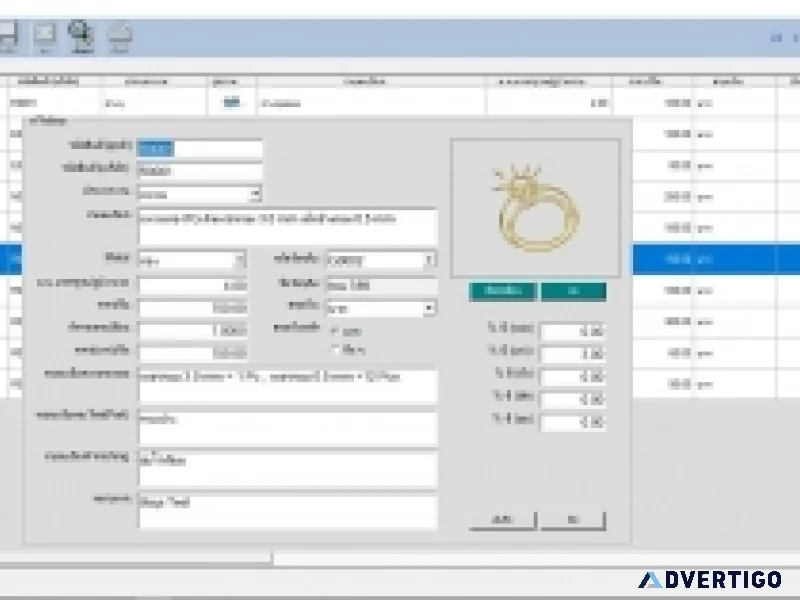Click the multi-line description box beside the ring
This screenshot has width=800, height=600.
288,226
